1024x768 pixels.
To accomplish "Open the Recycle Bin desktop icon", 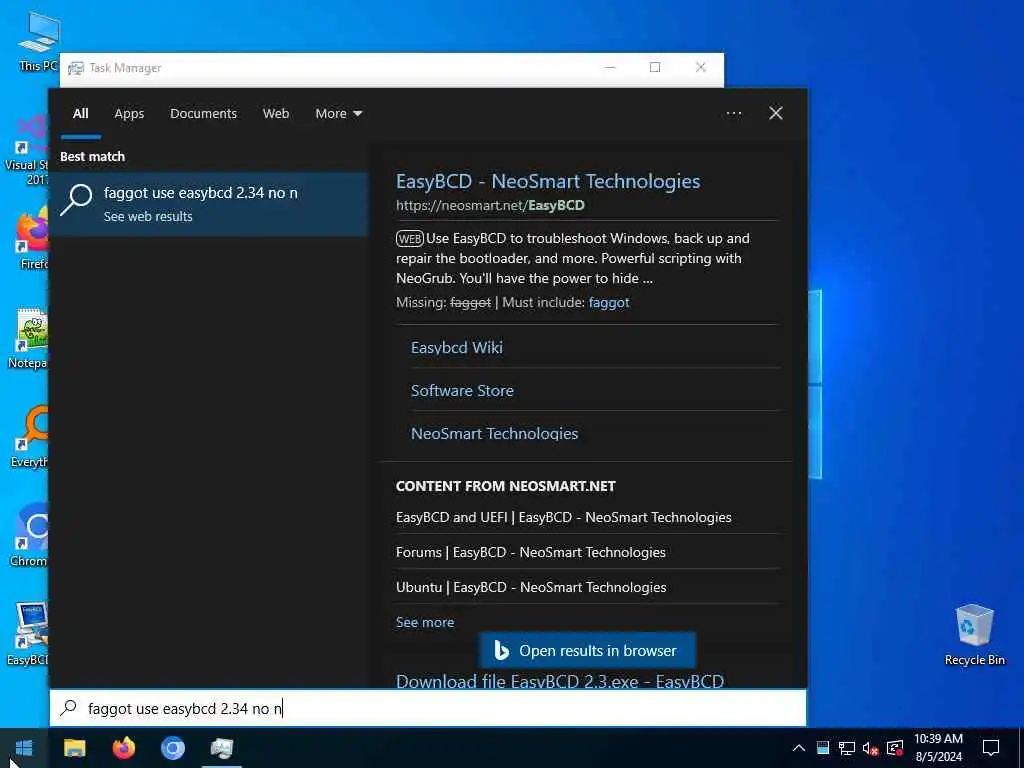I will tap(974, 635).
